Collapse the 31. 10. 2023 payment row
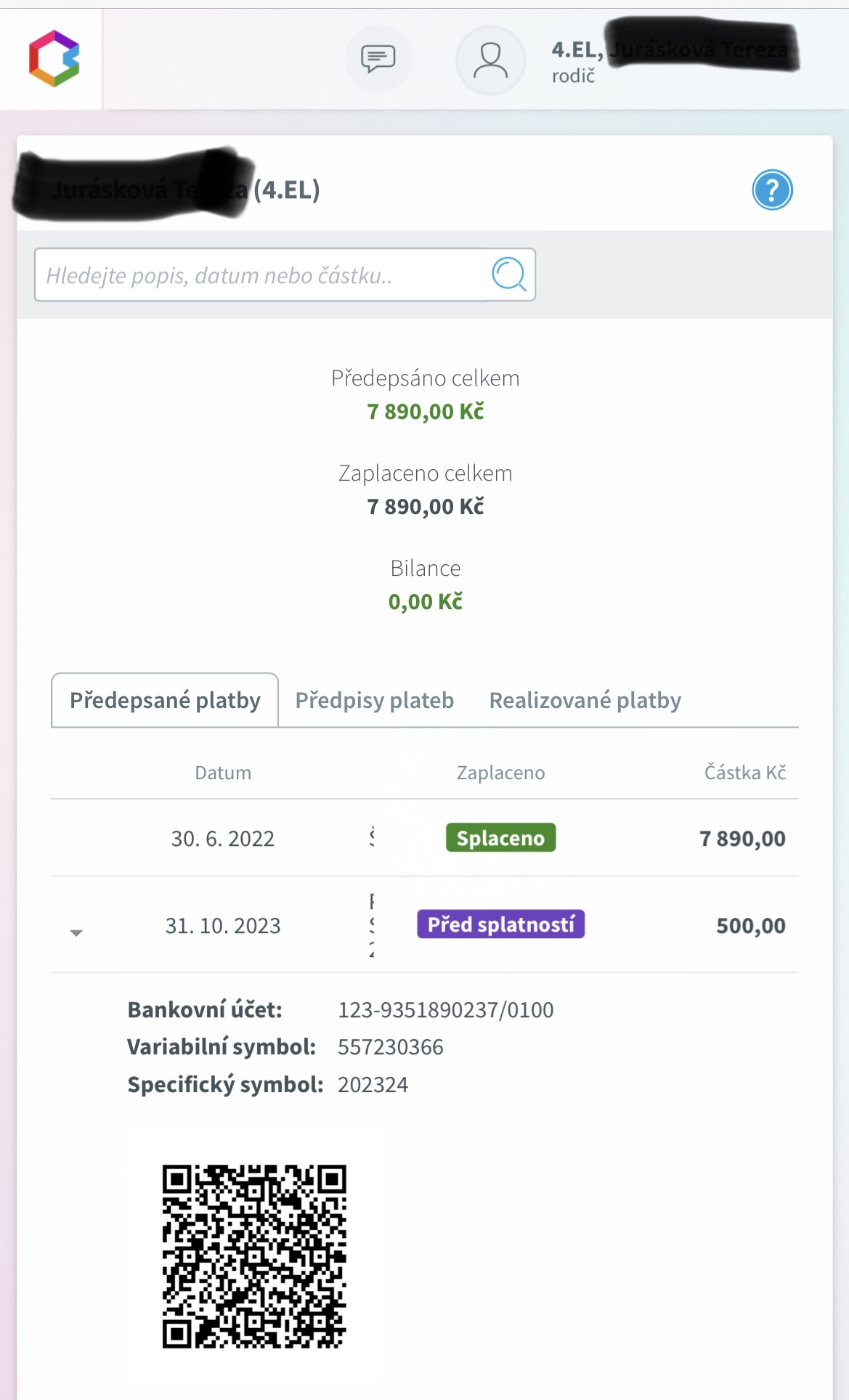849x1400 pixels. pyautogui.click(x=76, y=932)
